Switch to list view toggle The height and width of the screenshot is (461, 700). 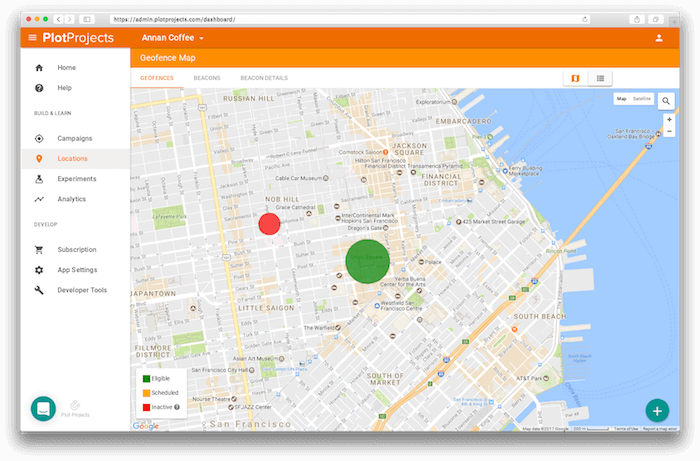(x=600, y=79)
